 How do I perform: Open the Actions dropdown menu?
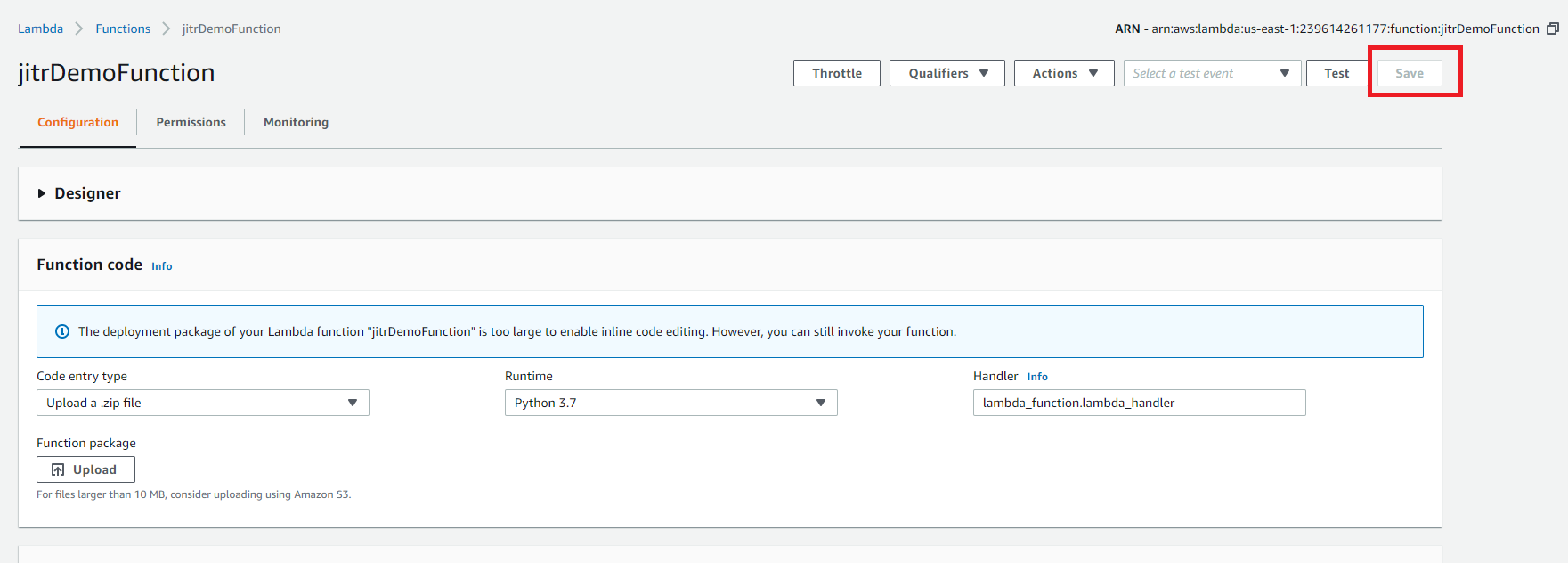click(x=1064, y=73)
